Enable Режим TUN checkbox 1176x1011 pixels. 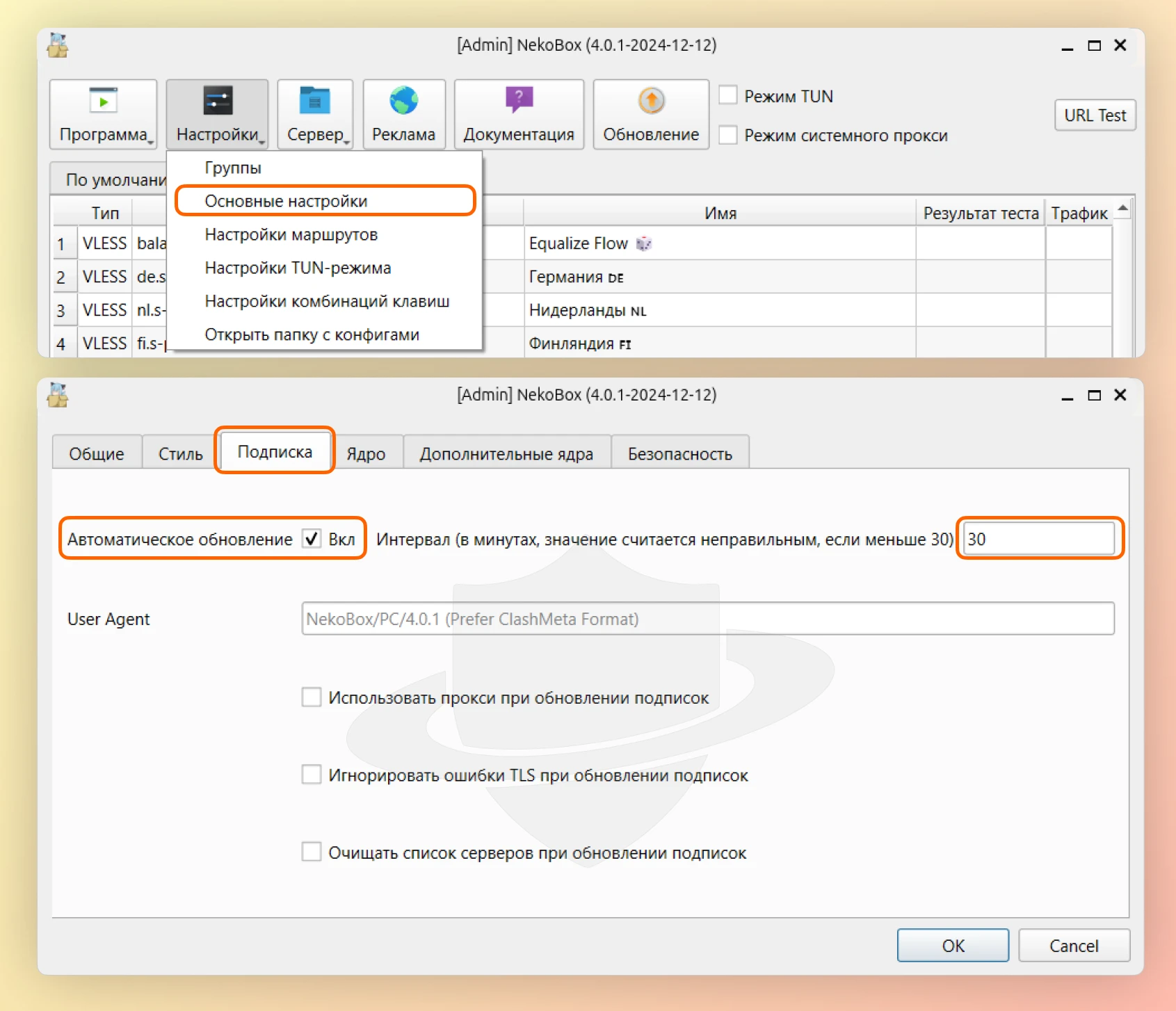[x=728, y=95]
